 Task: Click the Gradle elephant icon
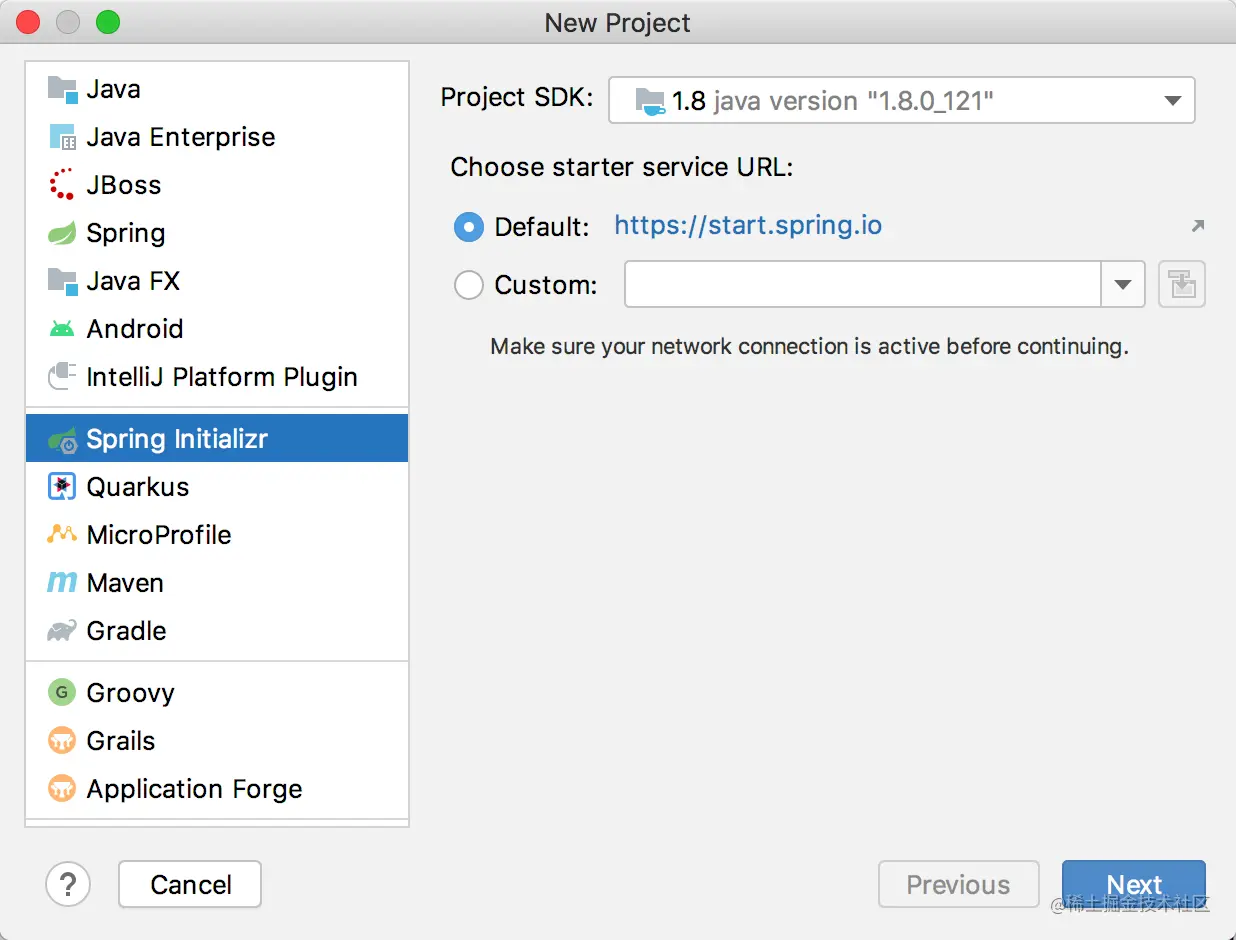(62, 631)
